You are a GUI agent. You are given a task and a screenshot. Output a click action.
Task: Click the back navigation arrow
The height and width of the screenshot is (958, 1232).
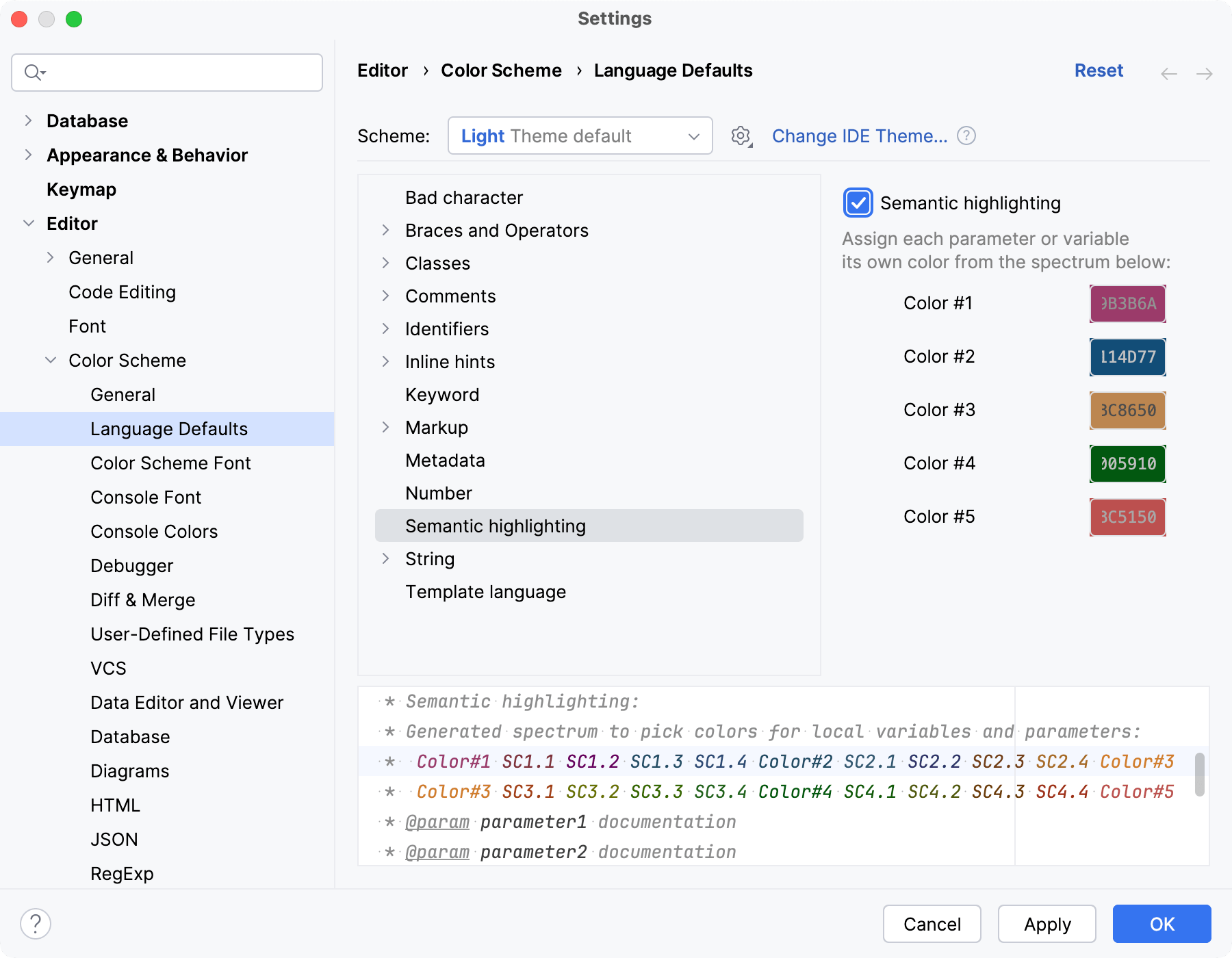pyautogui.click(x=1169, y=73)
